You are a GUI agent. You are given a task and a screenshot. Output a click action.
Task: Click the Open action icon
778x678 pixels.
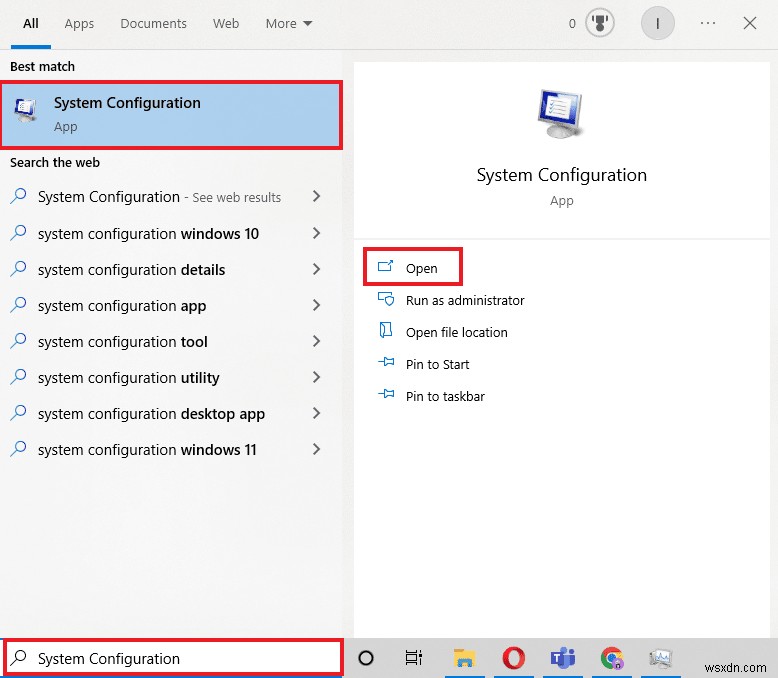[x=386, y=267]
